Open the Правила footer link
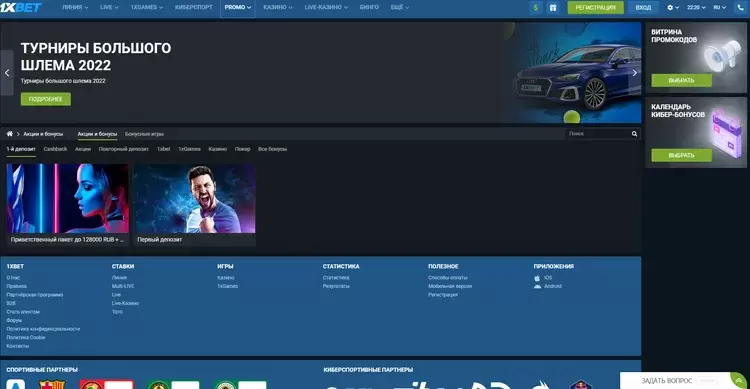The height and width of the screenshot is (389, 750). (x=17, y=286)
